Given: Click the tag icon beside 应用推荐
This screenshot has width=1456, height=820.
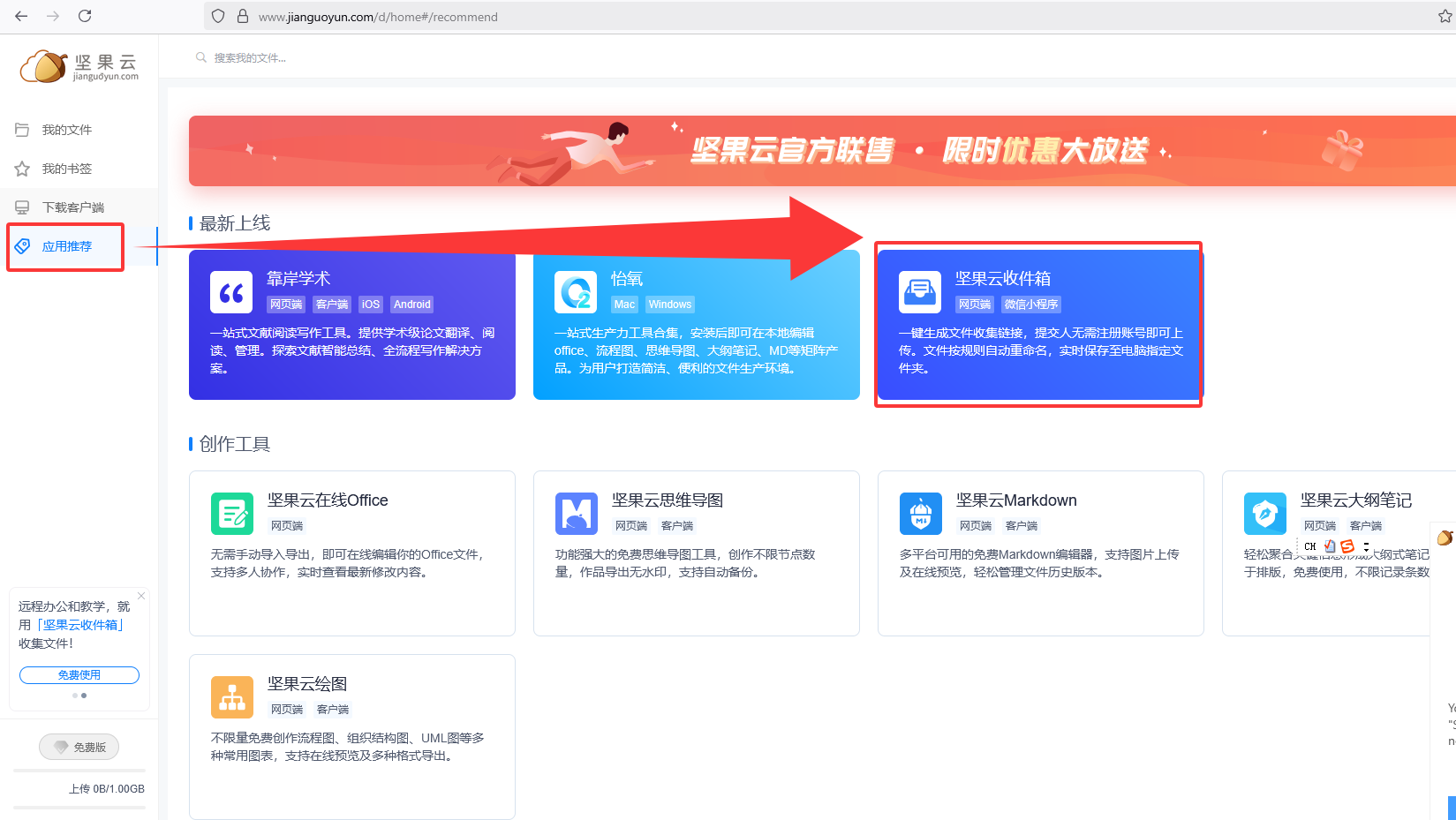Looking at the screenshot, I should click(x=22, y=246).
